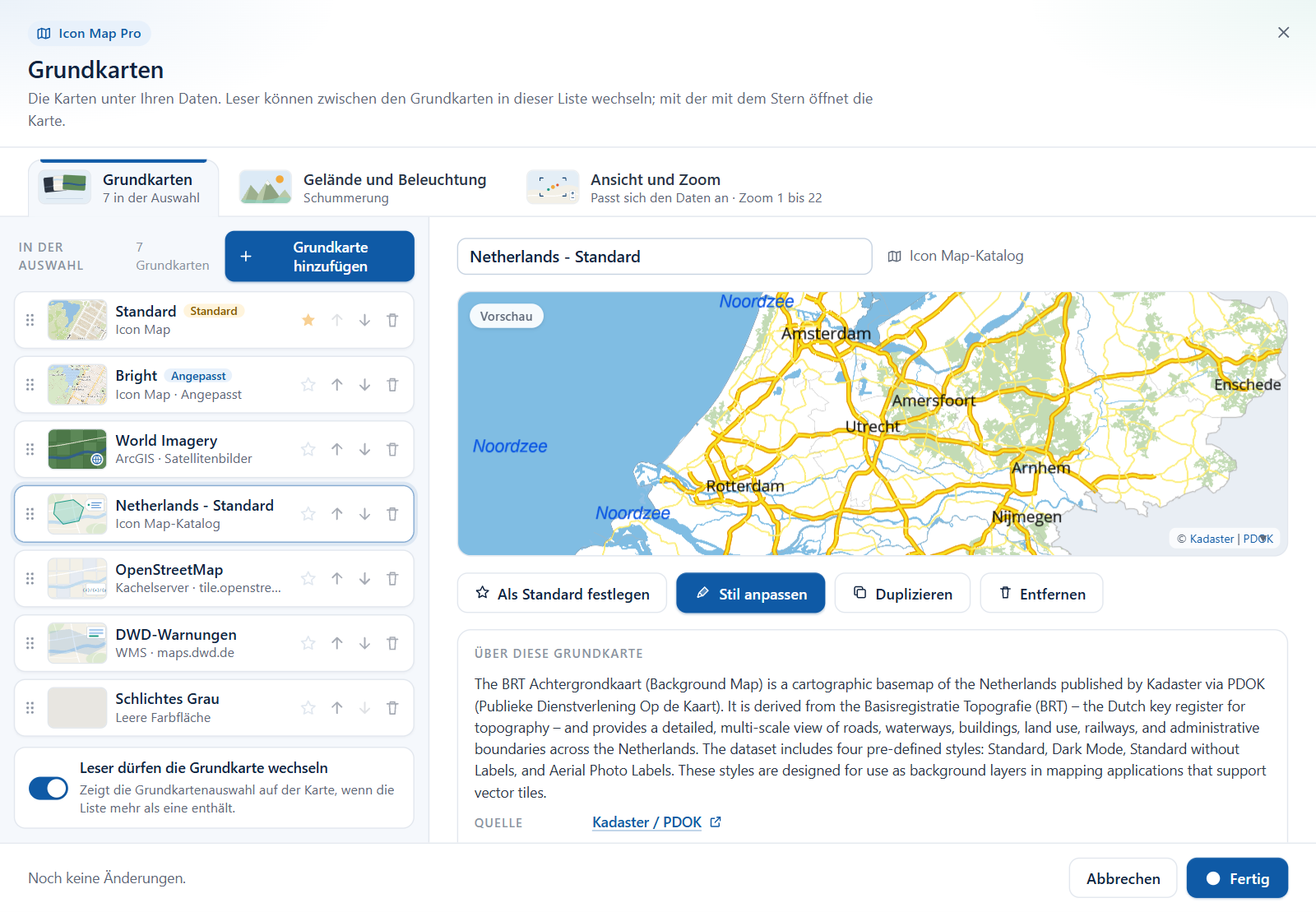
Task: Delete the Standard basemap with trash icon
Action: click(392, 320)
